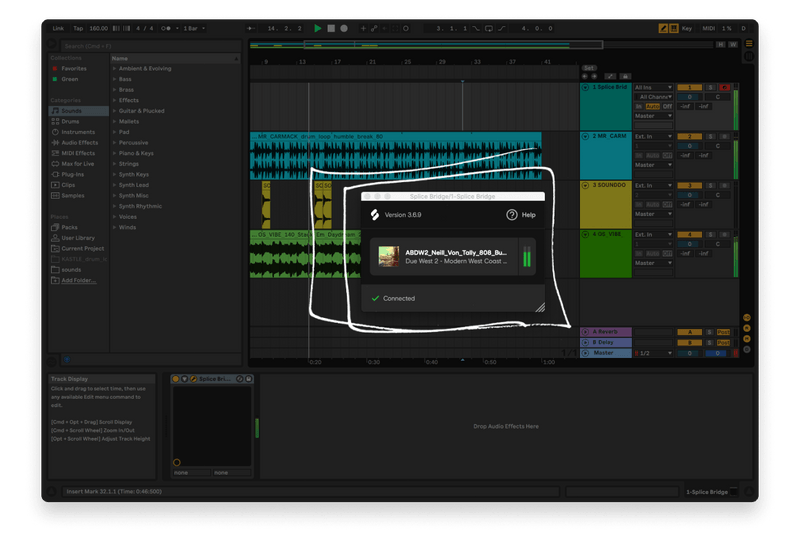
Task: Expand the Guitar & Plucked folder
Action: [x=115, y=111]
